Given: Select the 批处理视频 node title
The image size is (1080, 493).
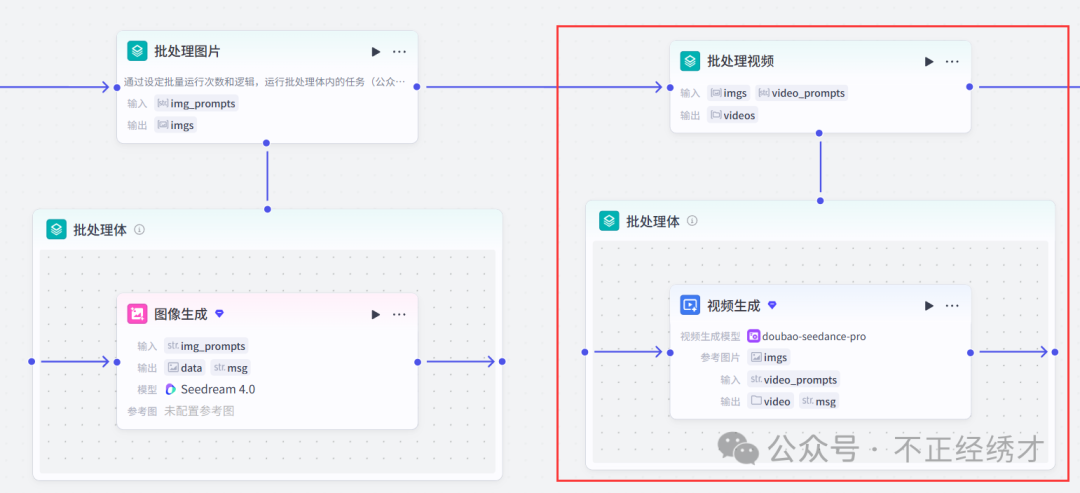Looking at the screenshot, I should [x=740, y=61].
